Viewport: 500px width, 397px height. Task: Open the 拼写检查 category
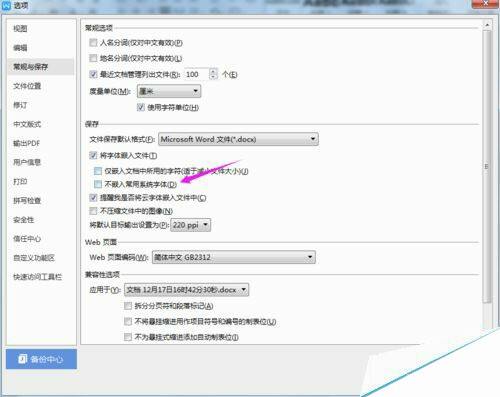pyautogui.click(x=27, y=201)
